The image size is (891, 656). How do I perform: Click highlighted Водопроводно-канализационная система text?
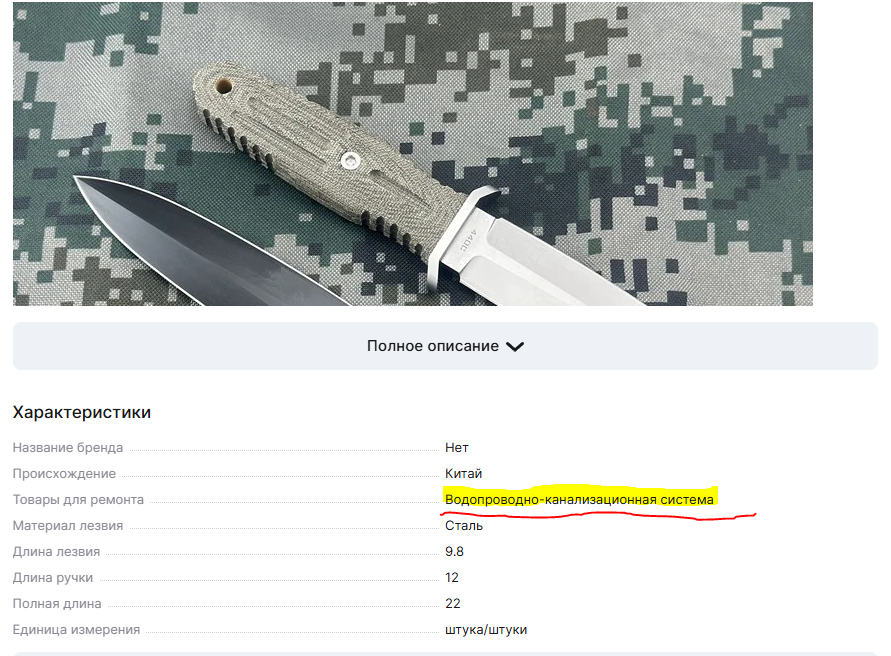(x=579, y=500)
